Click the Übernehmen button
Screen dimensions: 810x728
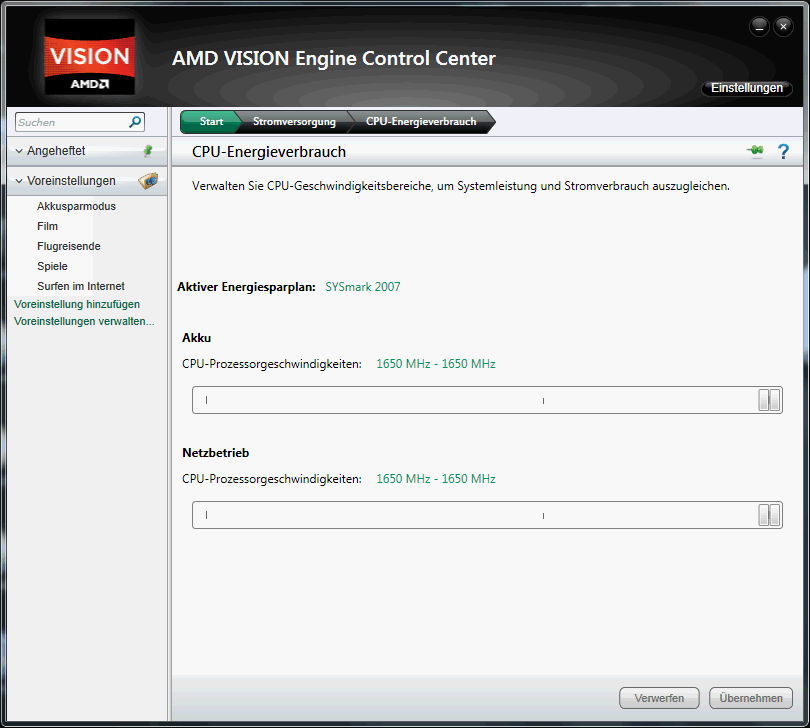click(x=751, y=698)
